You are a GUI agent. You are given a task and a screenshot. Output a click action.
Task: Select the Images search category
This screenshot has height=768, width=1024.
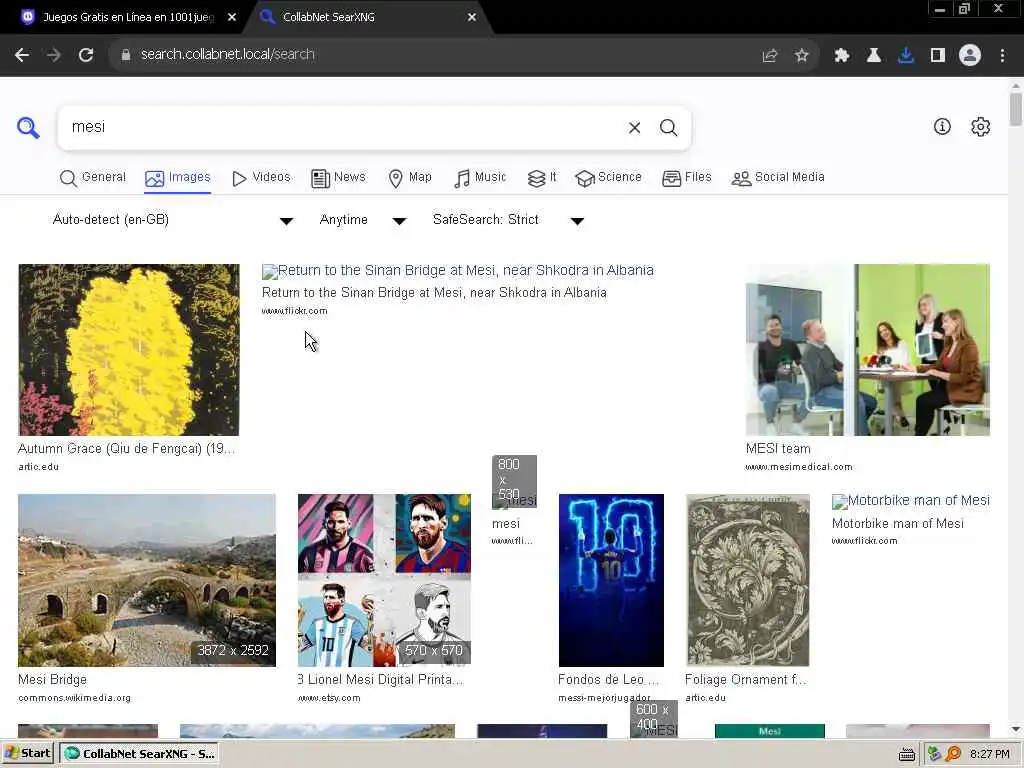tap(178, 178)
